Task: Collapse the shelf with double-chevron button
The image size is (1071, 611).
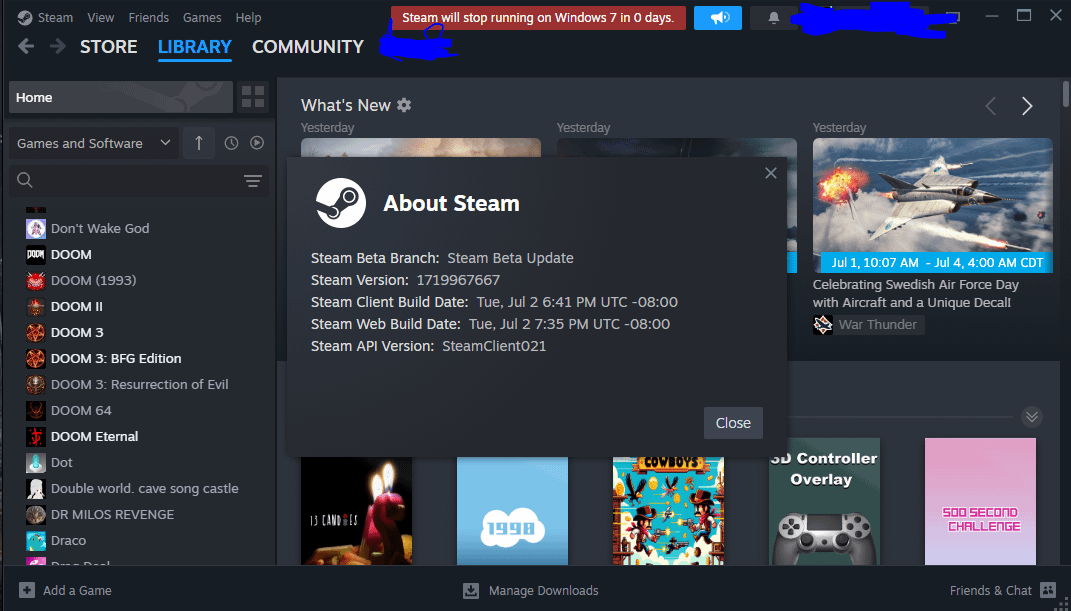Action: (1032, 417)
